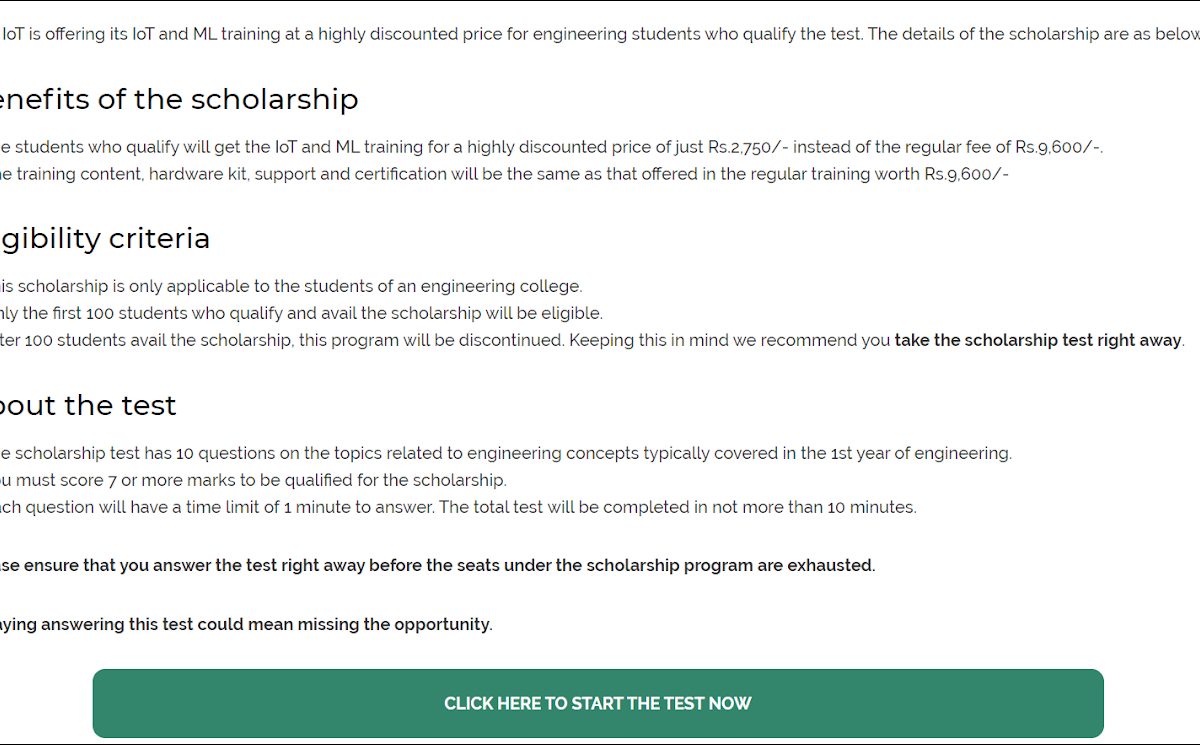The image size is (1200, 745).
Task: Click the line about first 100 students eligible
Action: (300, 313)
